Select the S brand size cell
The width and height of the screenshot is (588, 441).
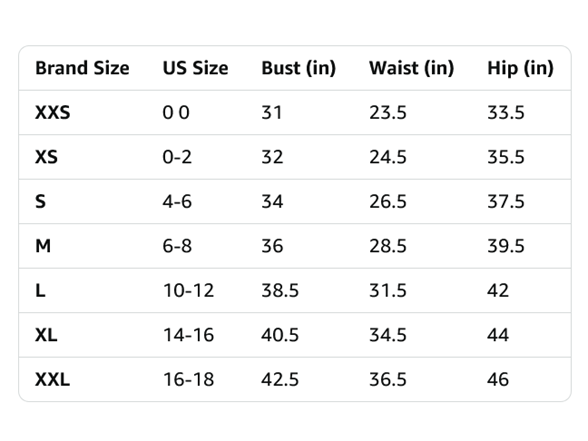click(x=40, y=201)
